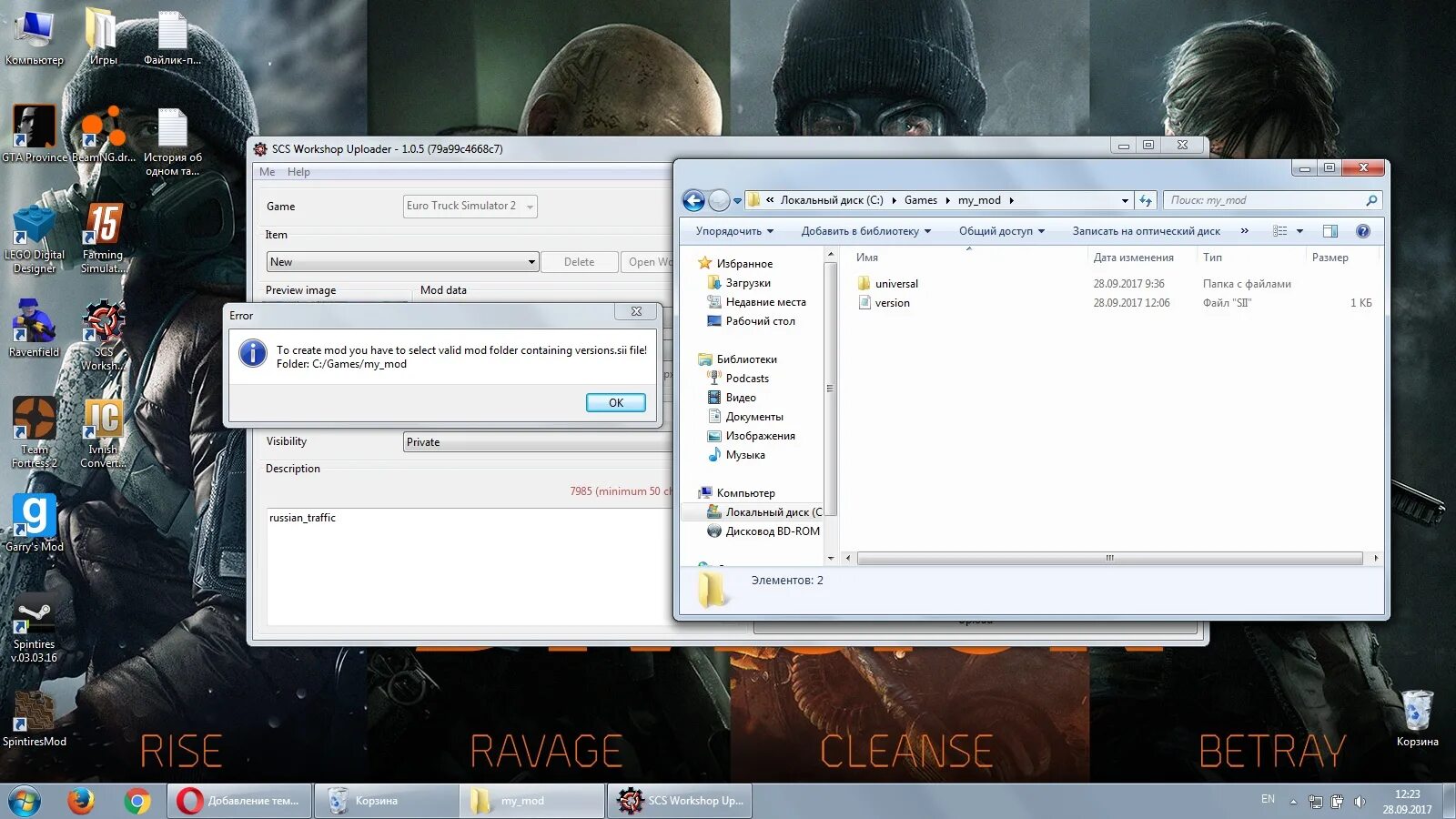This screenshot has width=1456, height=819.
Task: Switch to Opera taskbar window
Action: click(239, 801)
